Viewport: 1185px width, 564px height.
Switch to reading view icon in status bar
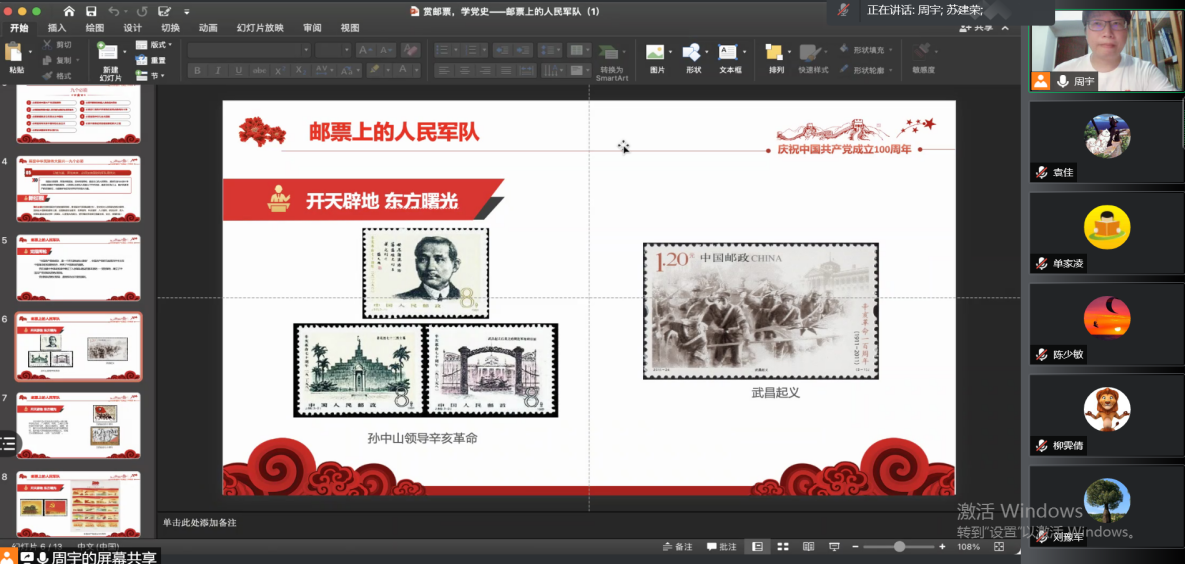point(809,547)
